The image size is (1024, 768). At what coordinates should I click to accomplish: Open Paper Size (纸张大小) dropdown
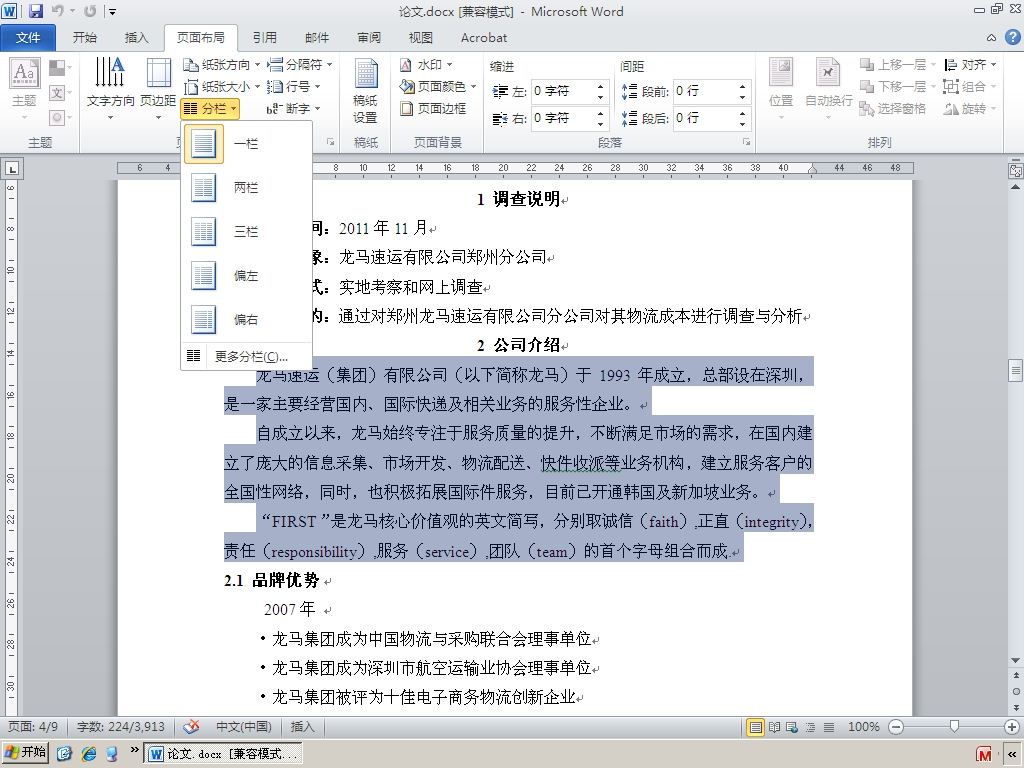[221, 86]
